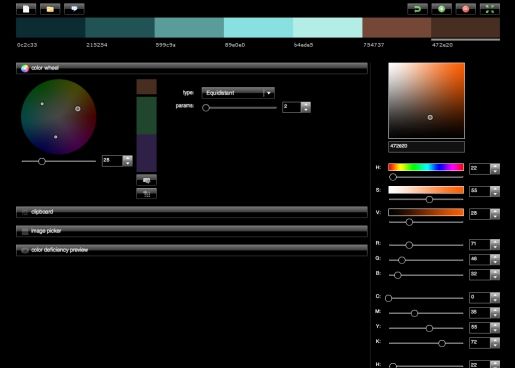Click the color deficiency preview header icon

pyautogui.click(x=25, y=250)
